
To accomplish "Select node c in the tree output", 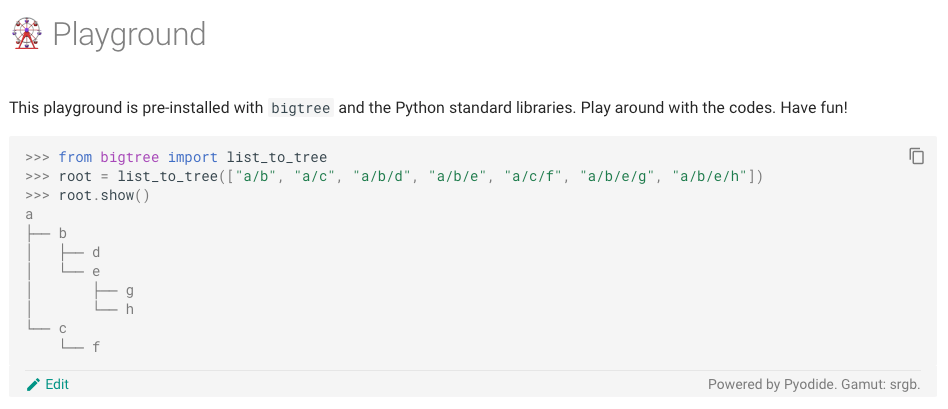I will pyautogui.click(x=63, y=329).
